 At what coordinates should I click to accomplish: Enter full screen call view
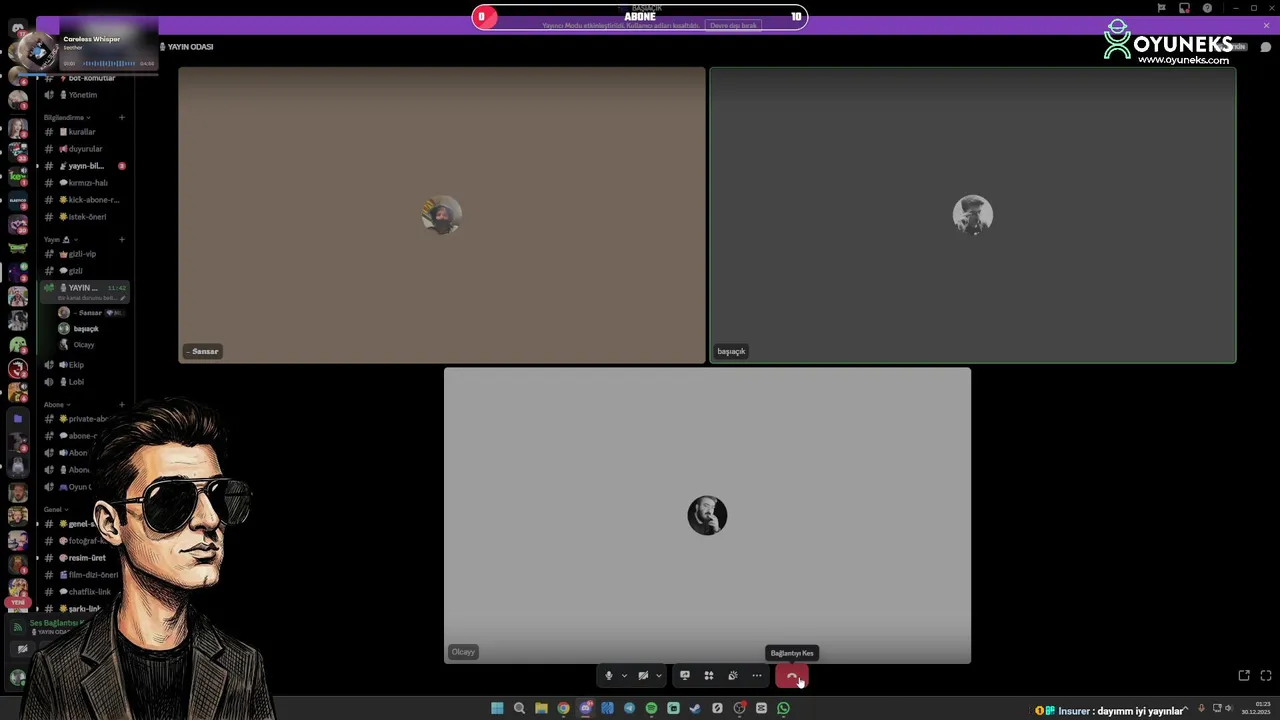[1266, 676]
